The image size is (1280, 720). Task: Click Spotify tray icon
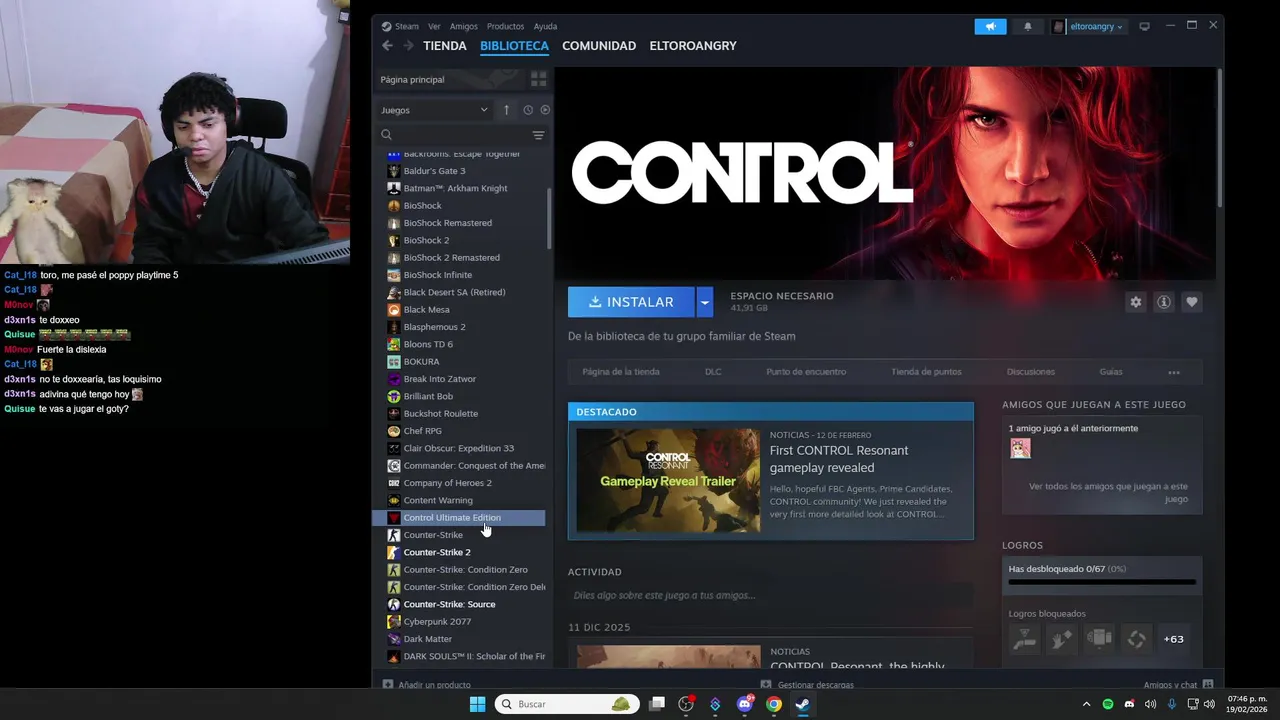[1108, 704]
